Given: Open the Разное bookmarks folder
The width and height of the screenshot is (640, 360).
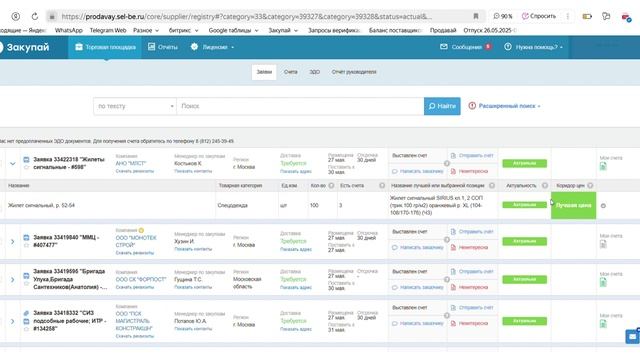Looking at the screenshot, I should 146,30.
